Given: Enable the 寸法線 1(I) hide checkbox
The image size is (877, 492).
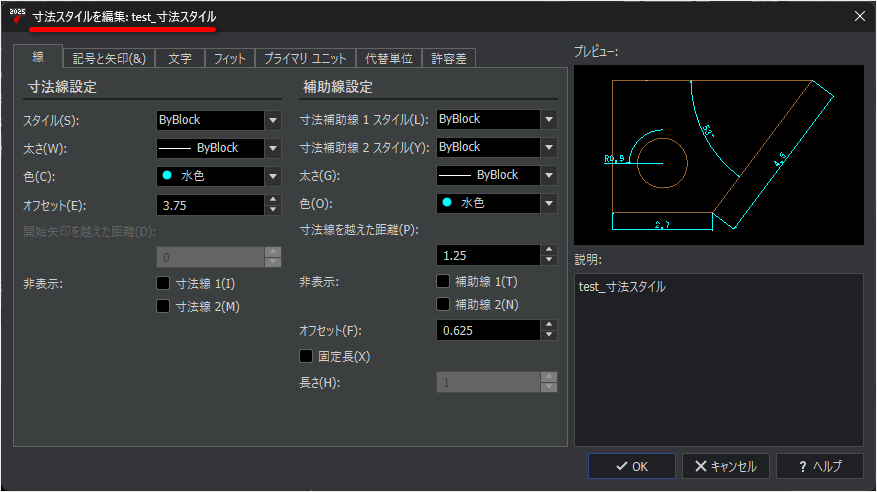Looking at the screenshot, I should 163,283.
